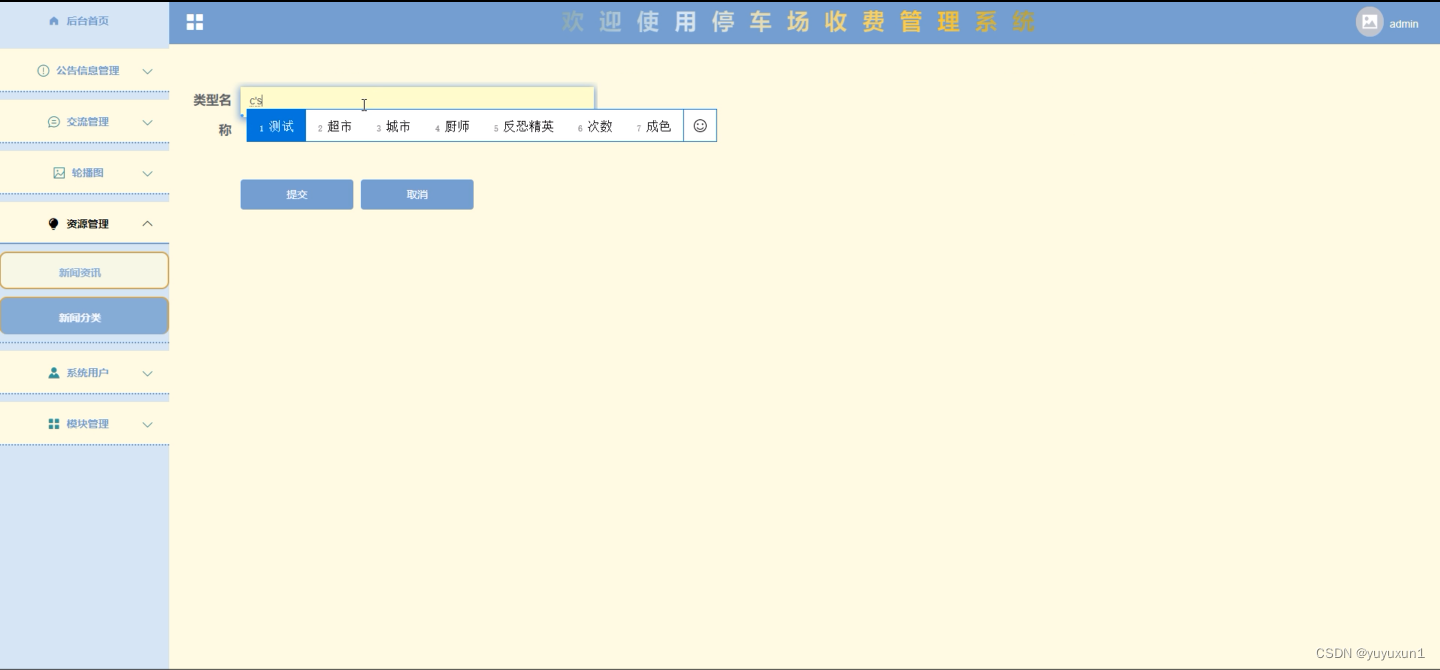Click the 资源管理 bulb icon
Viewport: 1440px width, 670px height.
coord(54,224)
